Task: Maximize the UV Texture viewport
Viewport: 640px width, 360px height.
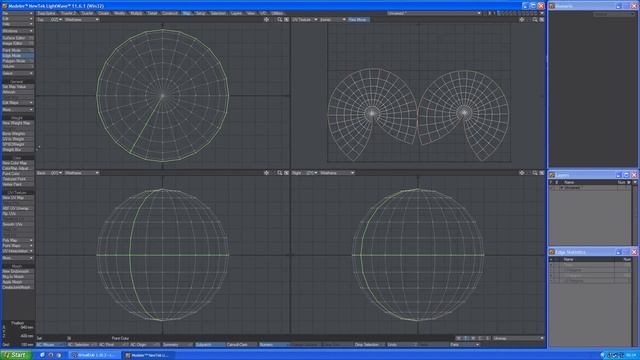Action: [x=542, y=20]
